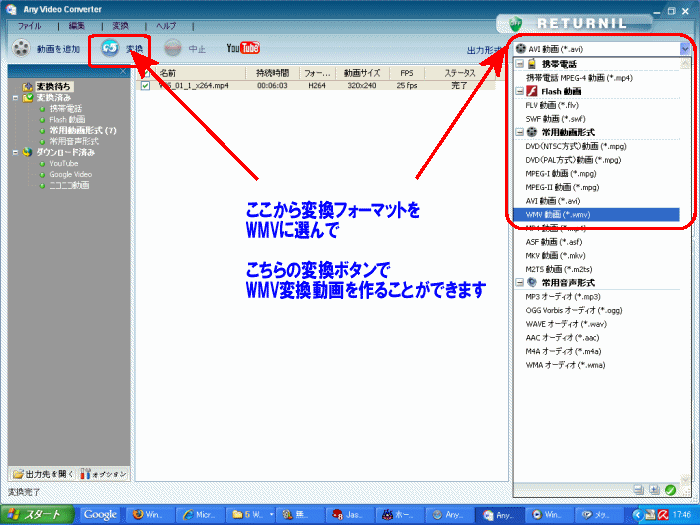Select 常用動画形式 (7) in sidebar tree
This screenshot has height=525, width=700.
[83, 130]
